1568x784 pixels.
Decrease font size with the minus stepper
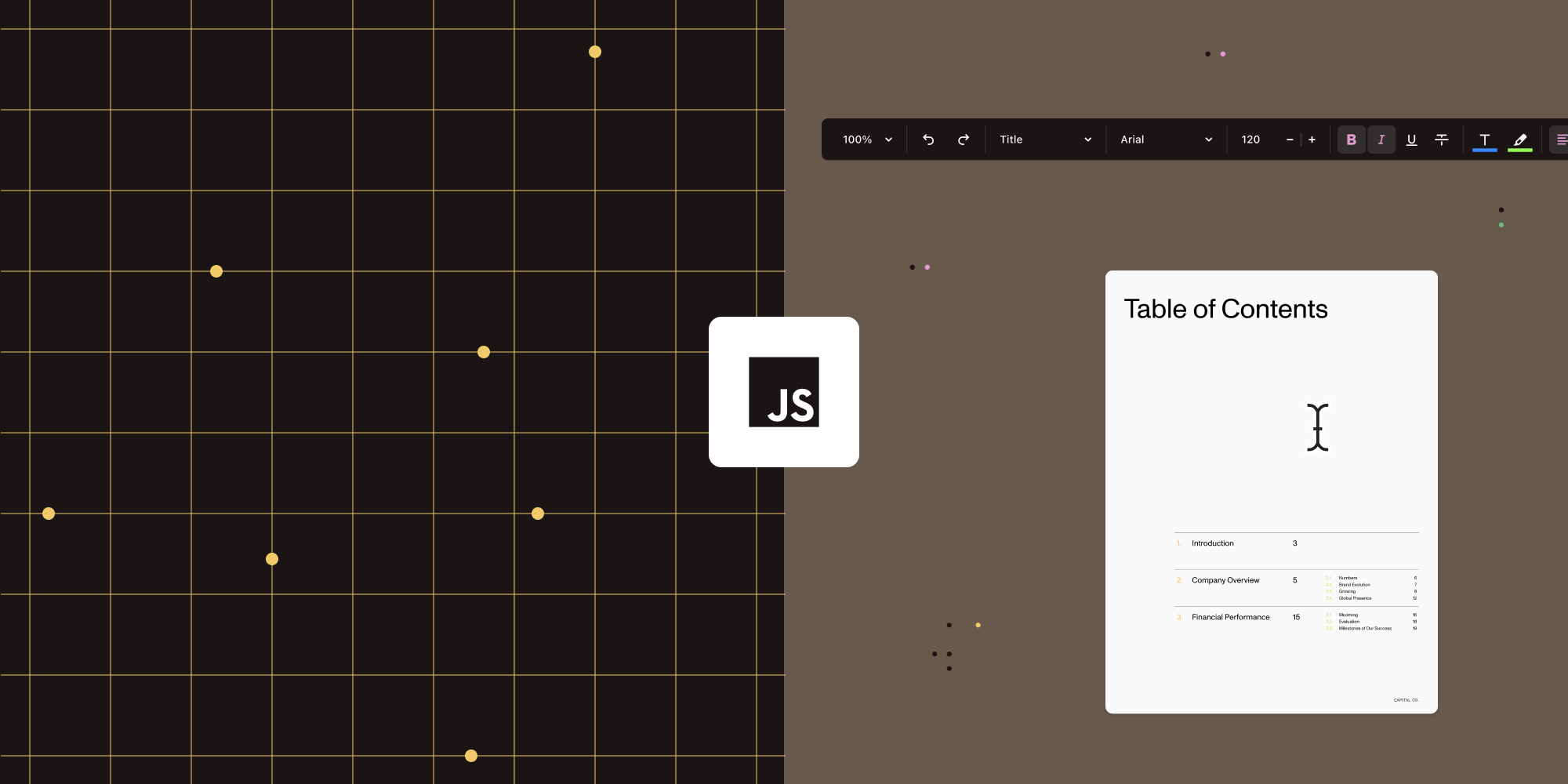click(1290, 140)
